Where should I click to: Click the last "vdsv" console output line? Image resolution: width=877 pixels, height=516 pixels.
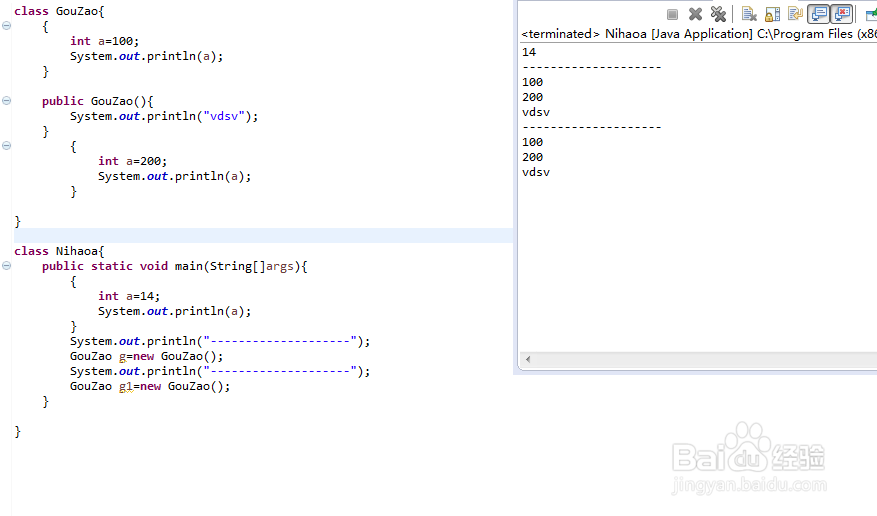pyautogui.click(x=536, y=172)
